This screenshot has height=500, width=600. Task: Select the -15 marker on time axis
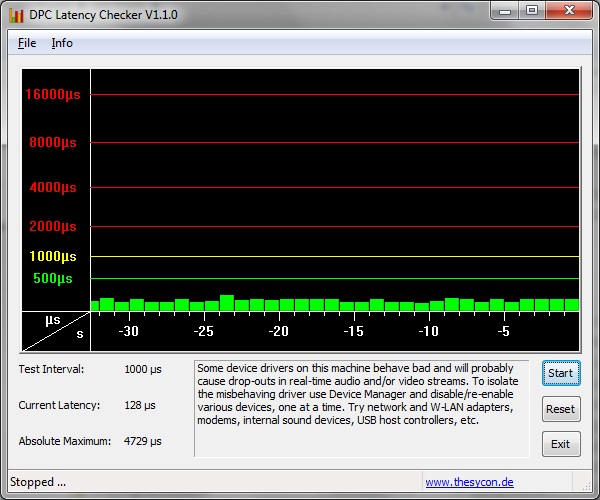pos(353,331)
